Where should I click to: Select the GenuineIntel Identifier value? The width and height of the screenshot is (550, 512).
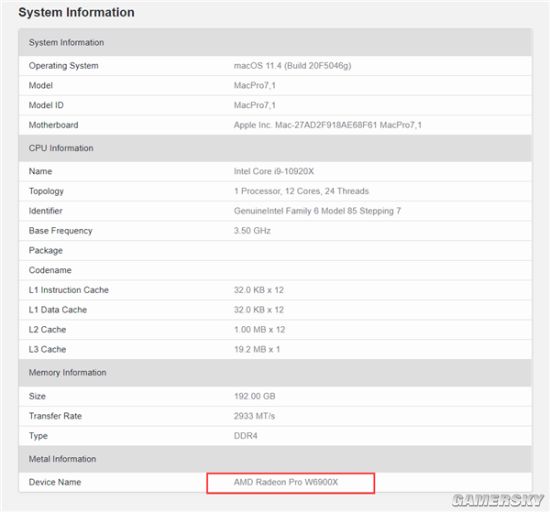317,211
